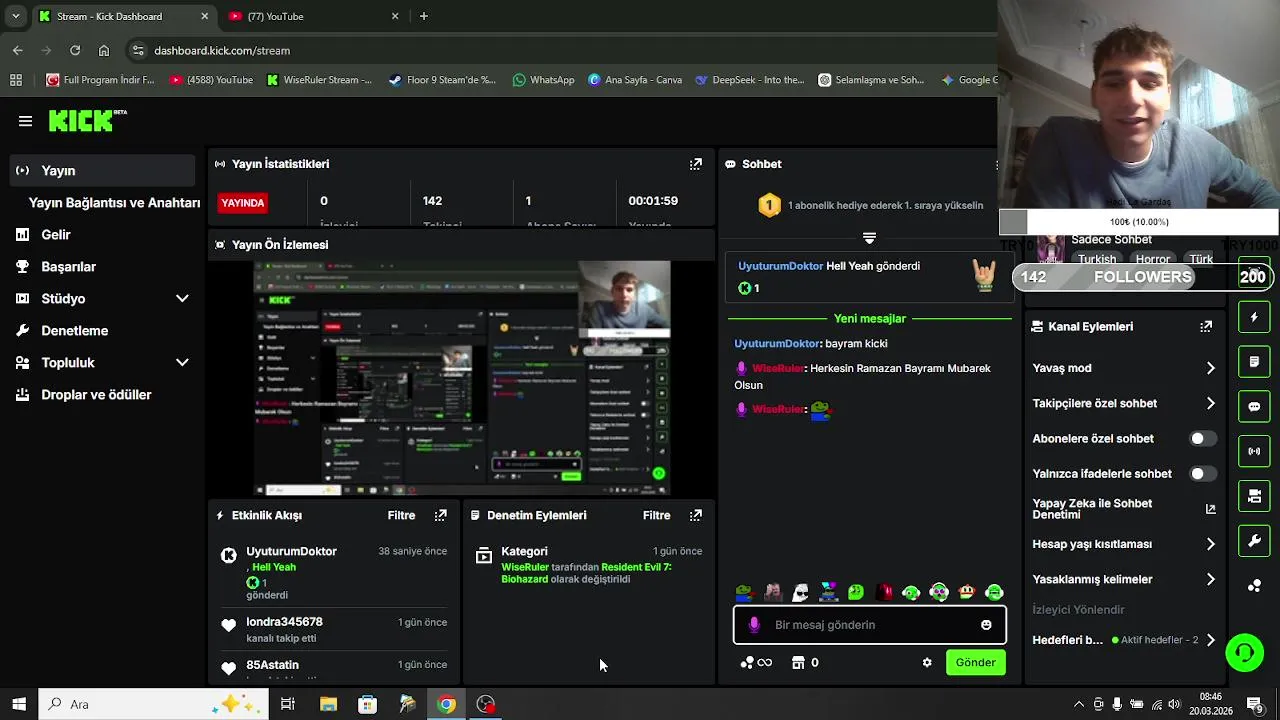This screenshot has width=1280, height=720.
Task: Open chat settings gear icon
Action: (927, 662)
